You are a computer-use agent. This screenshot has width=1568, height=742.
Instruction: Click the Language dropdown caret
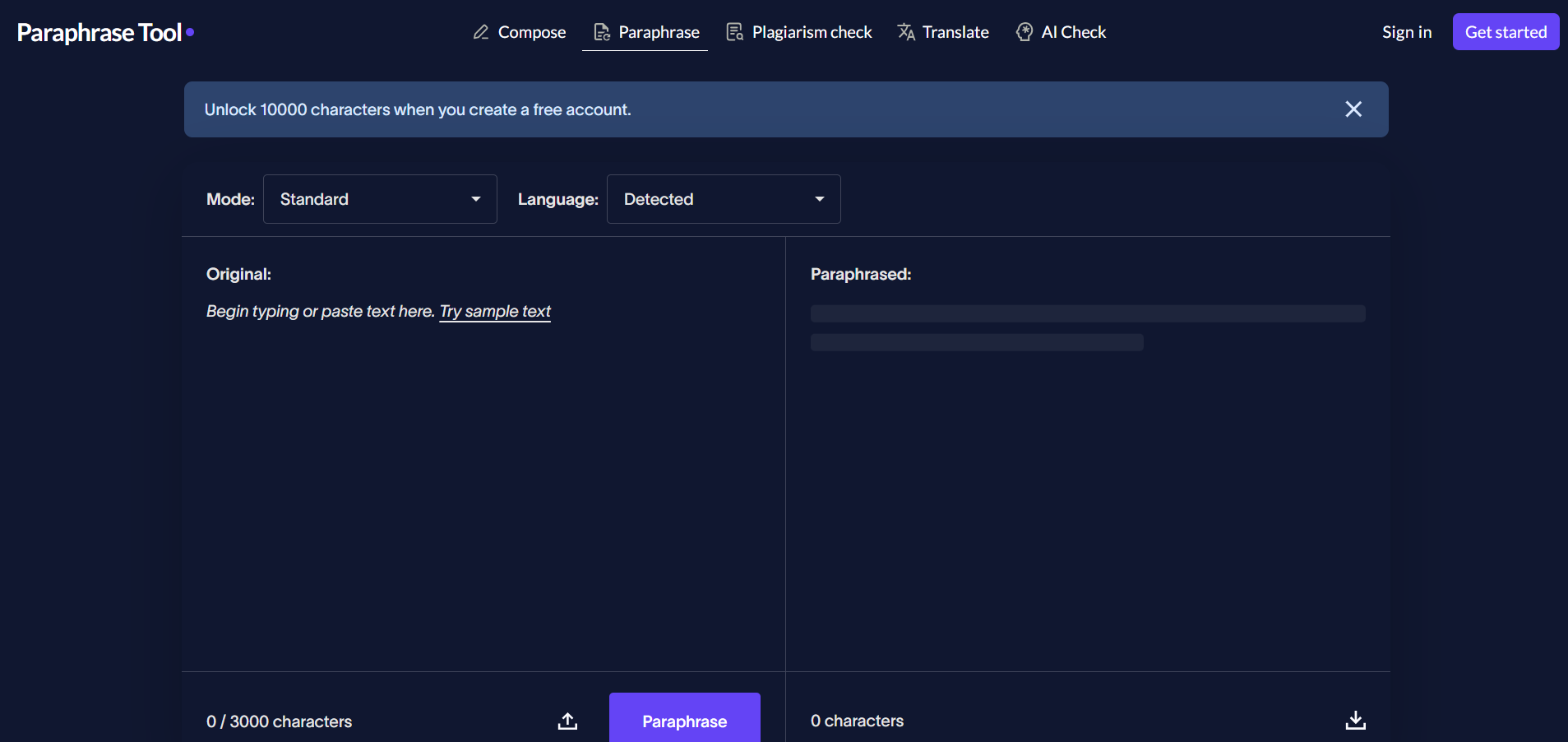coord(820,199)
